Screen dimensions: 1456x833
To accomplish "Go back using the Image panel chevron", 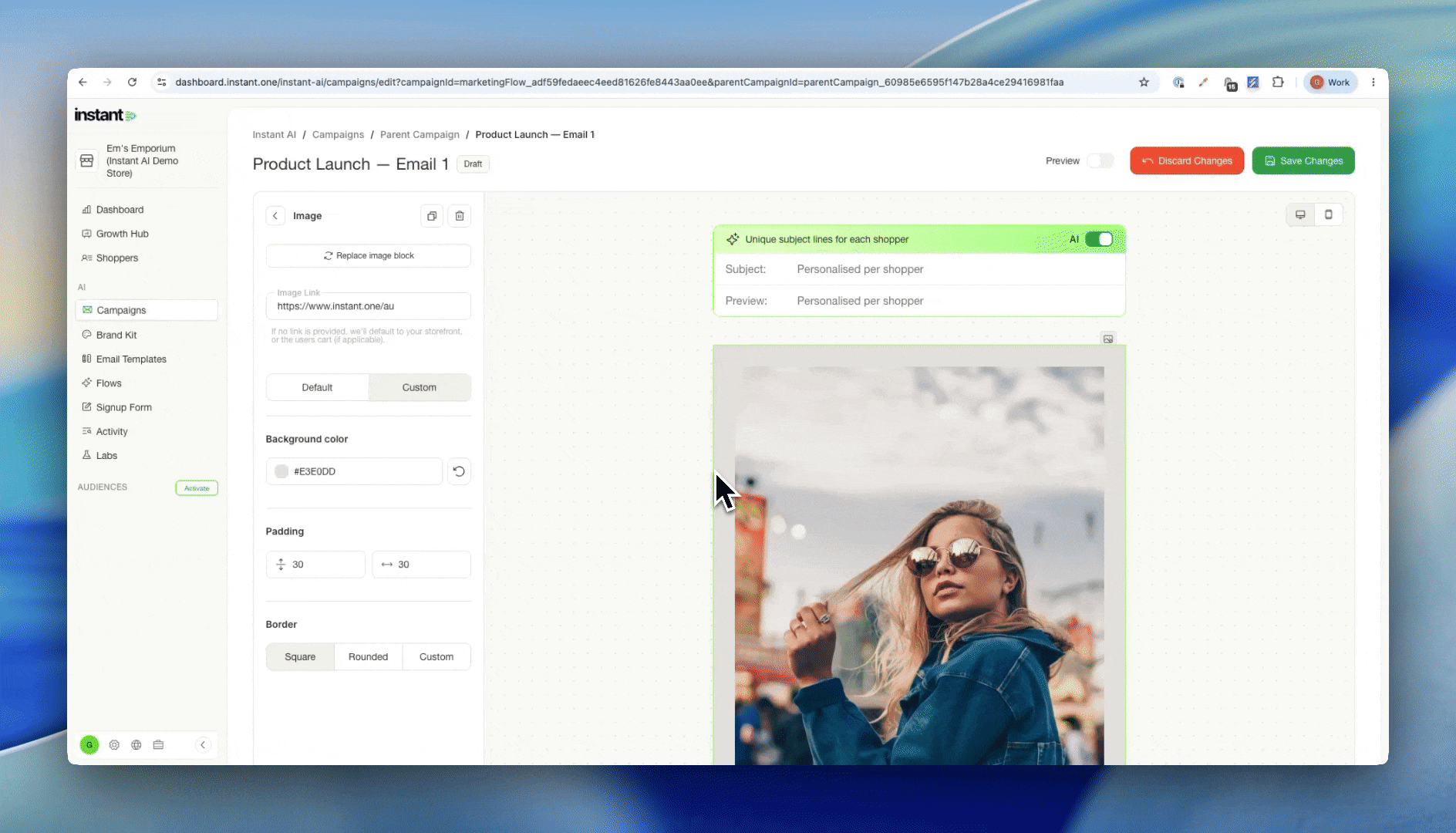I will (x=275, y=216).
